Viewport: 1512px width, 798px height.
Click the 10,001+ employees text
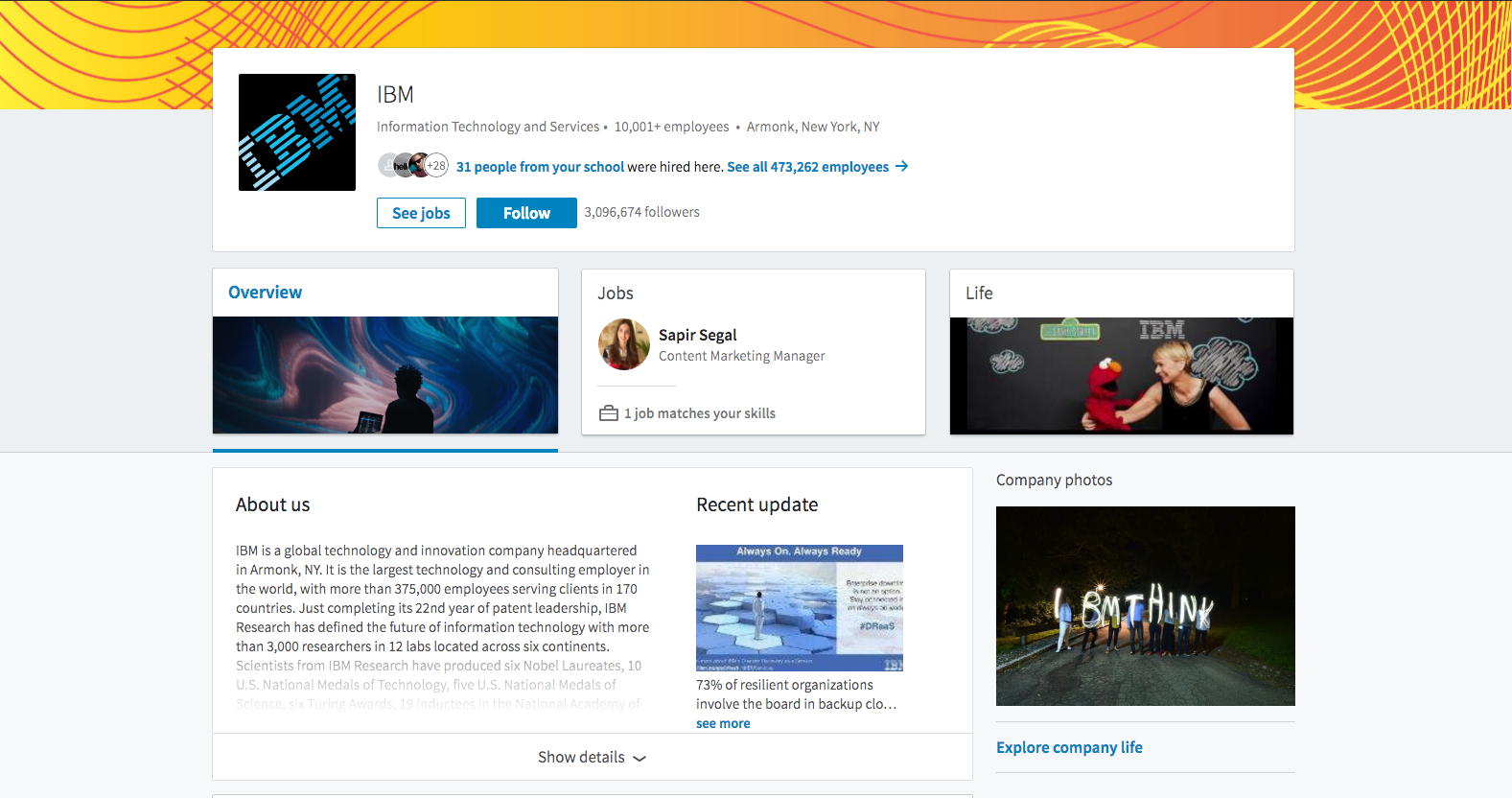click(x=672, y=127)
